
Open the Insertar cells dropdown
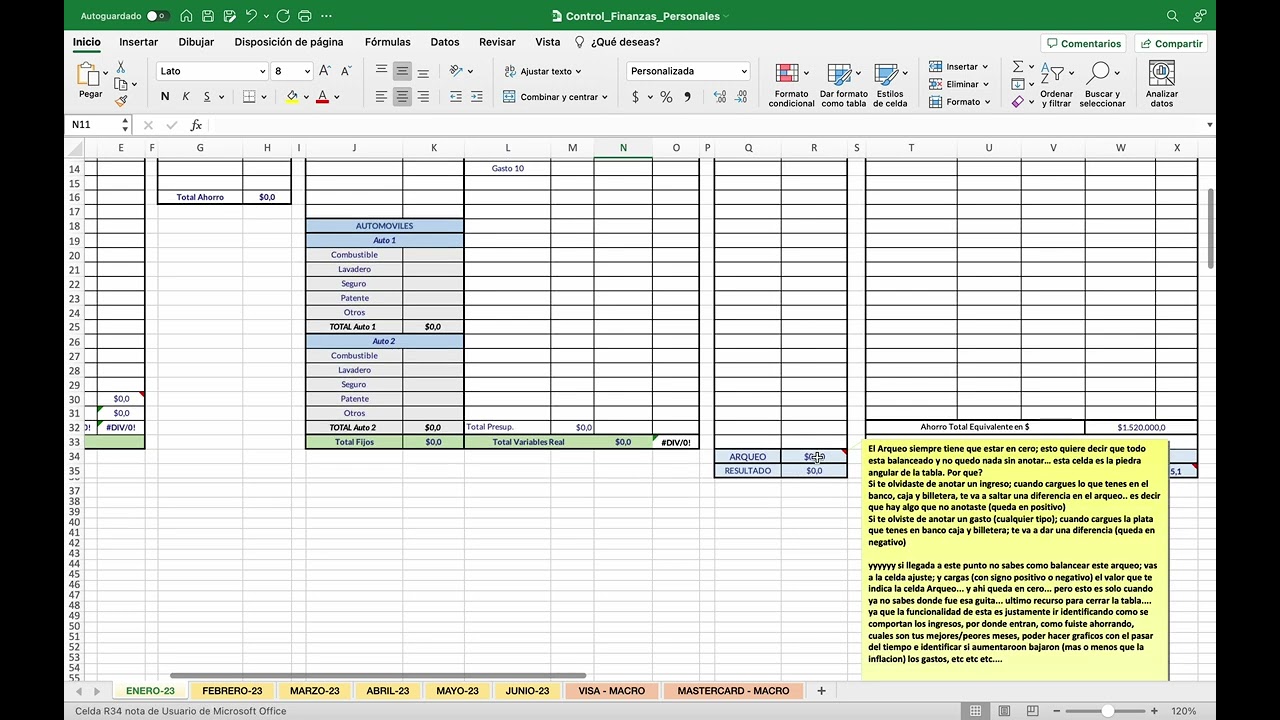tap(959, 67)
